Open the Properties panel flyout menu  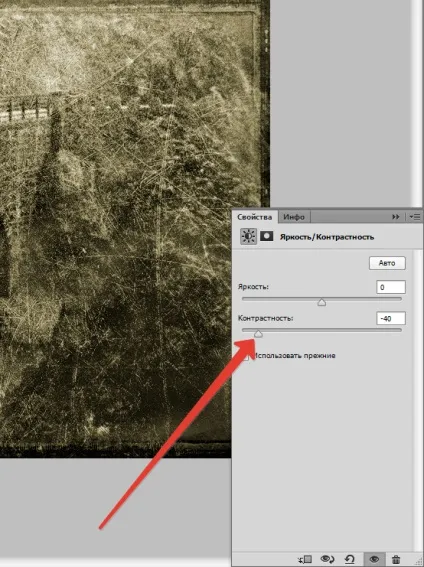point(415,217)
